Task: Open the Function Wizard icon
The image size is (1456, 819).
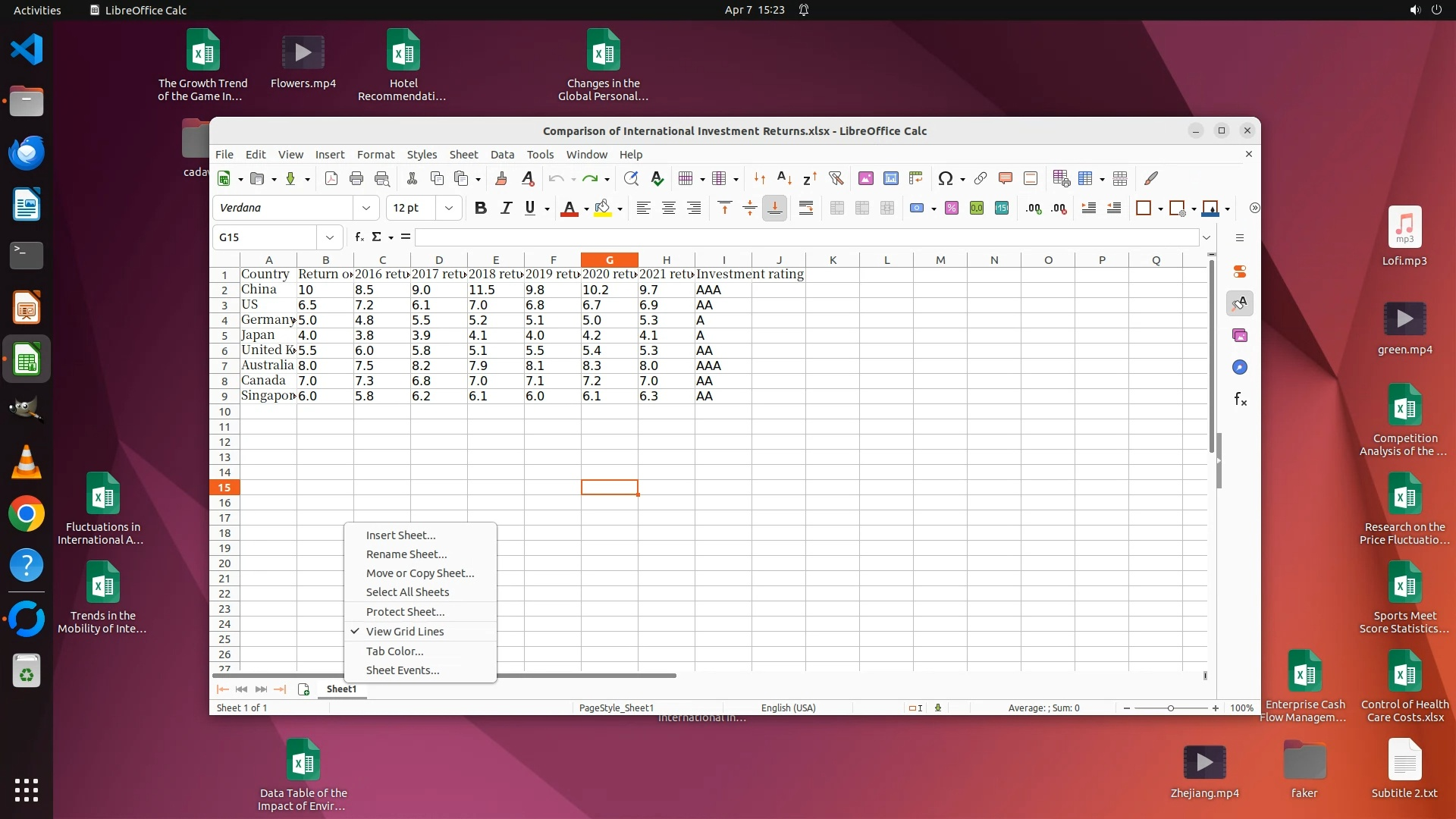Action: (x=359, y=237)
